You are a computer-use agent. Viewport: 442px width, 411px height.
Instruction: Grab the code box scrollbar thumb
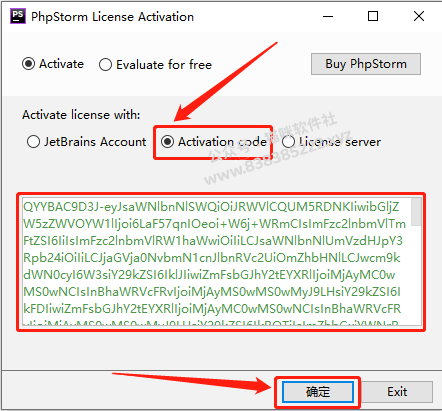[416, 212]
